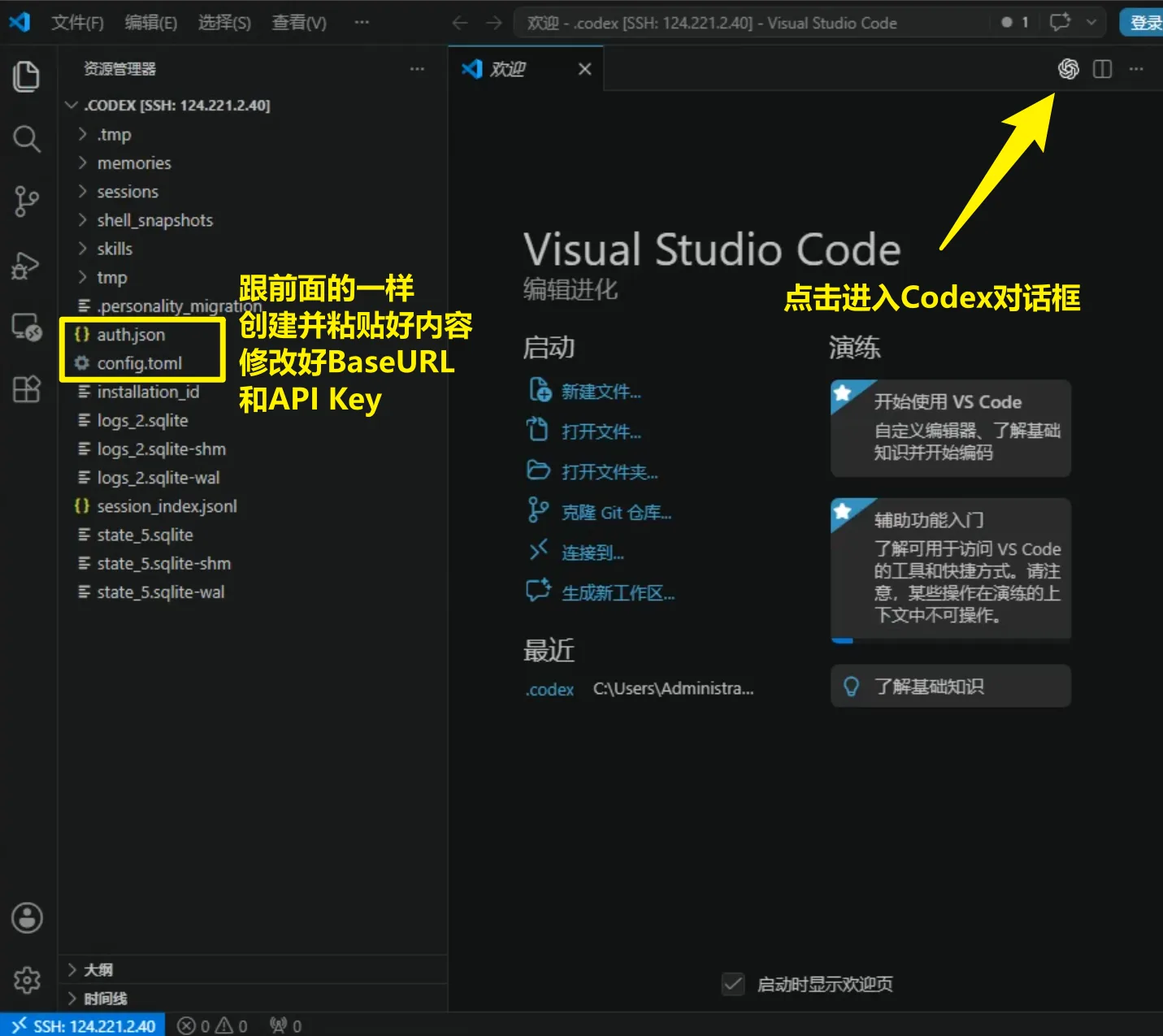Open the state_5.sqlite-wal file
The width and height of the screenshot is (1163, 1036).
coord(161,592)
